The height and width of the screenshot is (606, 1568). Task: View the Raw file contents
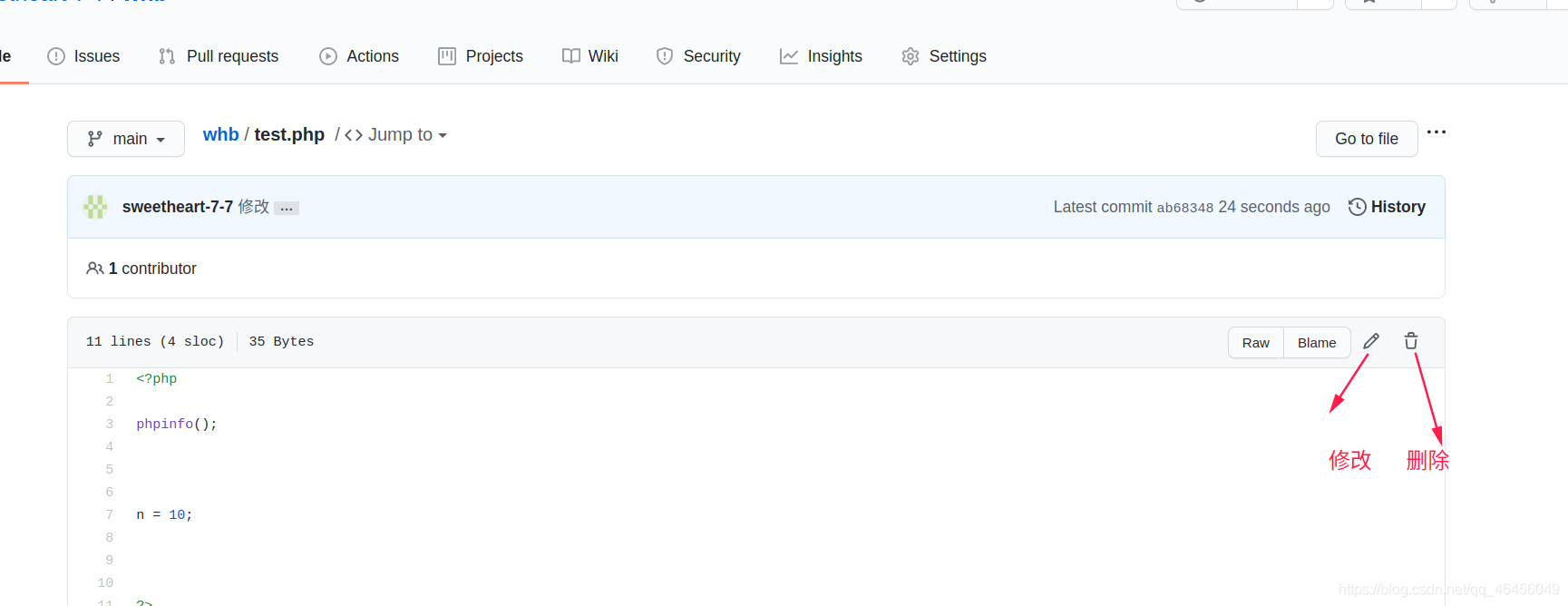1256,343
